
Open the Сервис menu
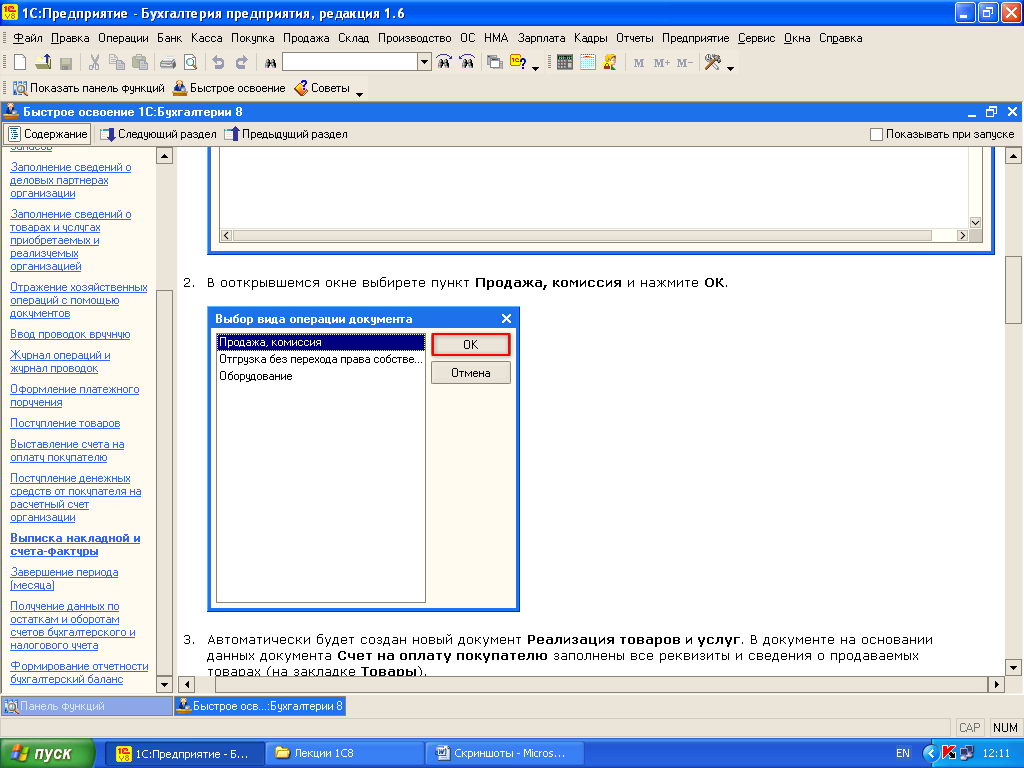pos(756,38)
